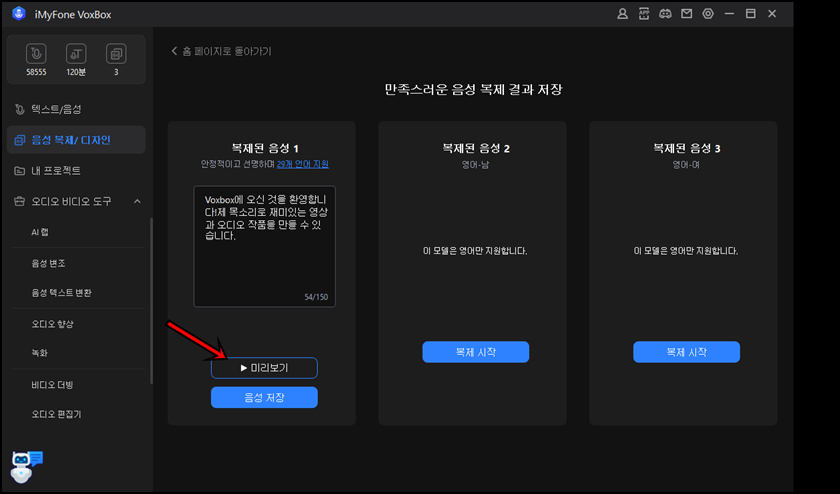Select 음성 복제/ 디자인 in the sidebar

coord(76,140)
